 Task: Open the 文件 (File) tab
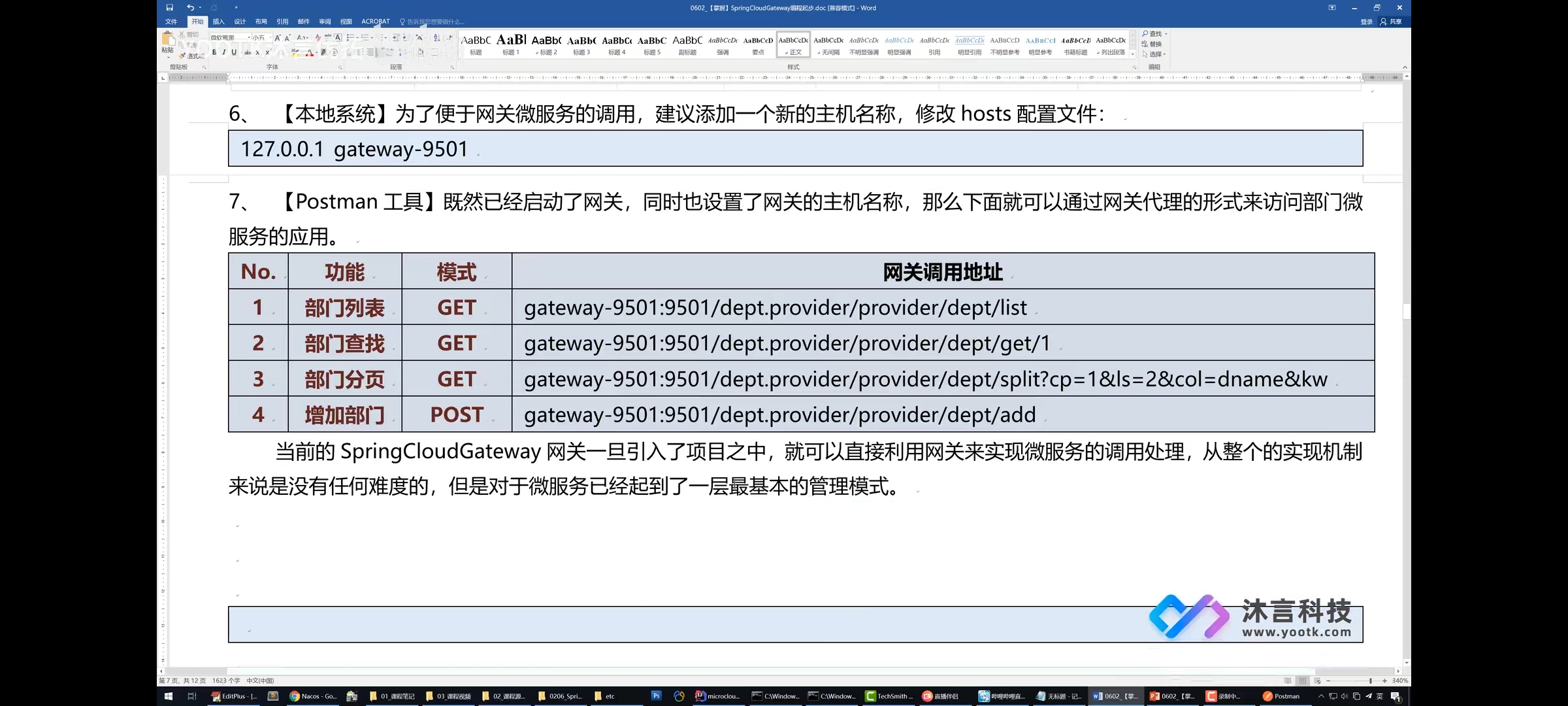tap(171, 22)
